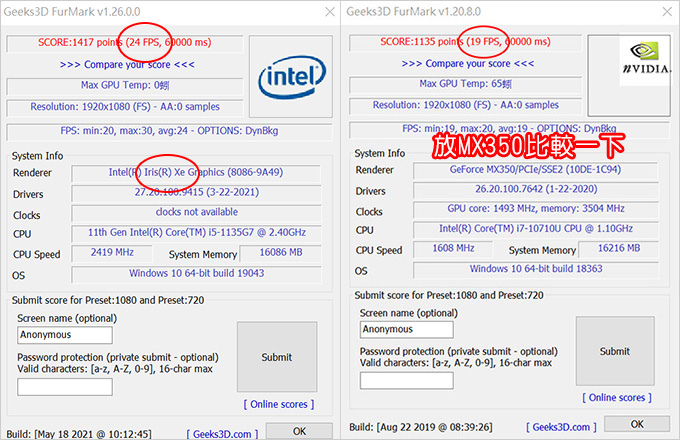Open 'Compare your score' link in v1.20.8.0 window
This screenshot has height=440, width=680.
click(x=468, y=64)
